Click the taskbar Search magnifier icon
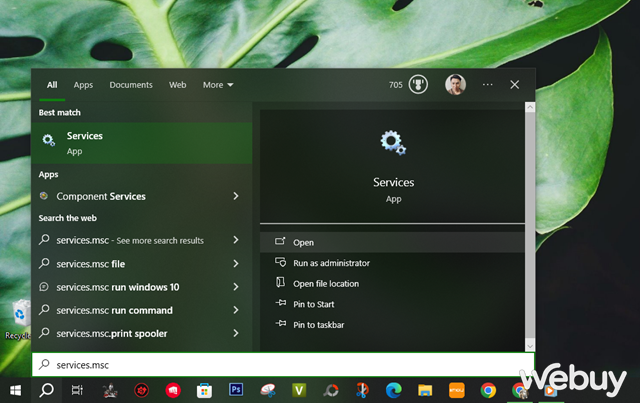 coord(47,391)
